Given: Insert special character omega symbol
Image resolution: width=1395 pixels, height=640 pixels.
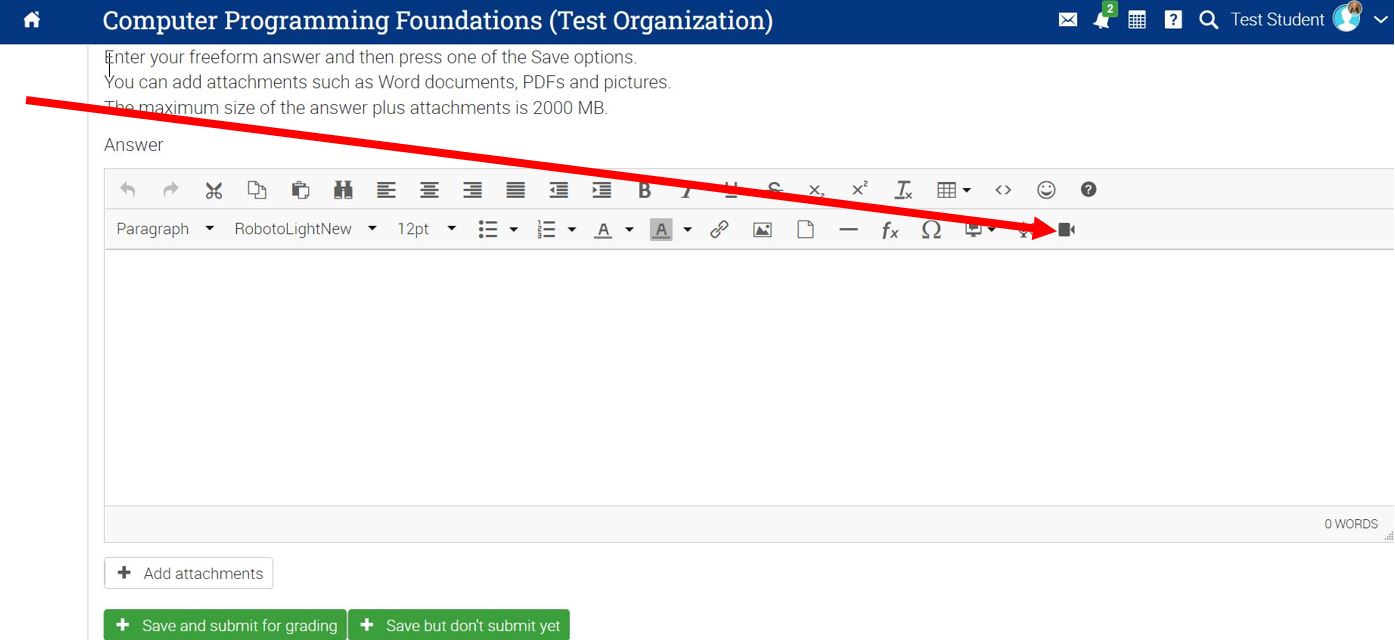Looking at the screenshot, I should click(x=931, y=230).
